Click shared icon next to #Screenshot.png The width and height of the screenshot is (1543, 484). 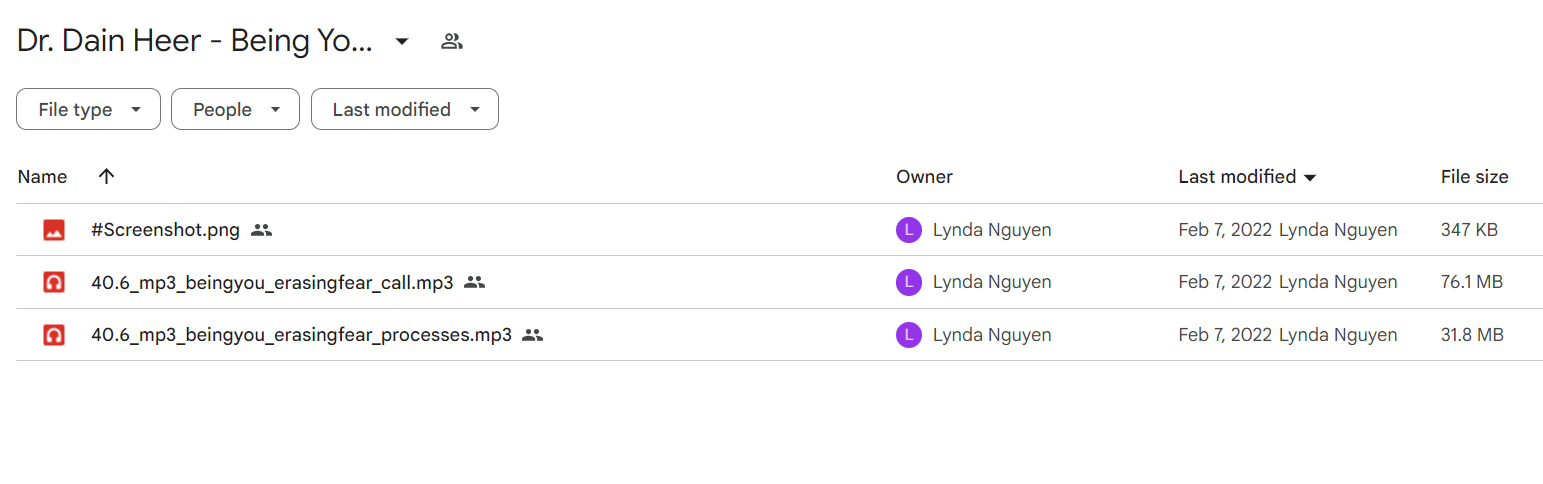pyautogui.click(x=262, y=230)
